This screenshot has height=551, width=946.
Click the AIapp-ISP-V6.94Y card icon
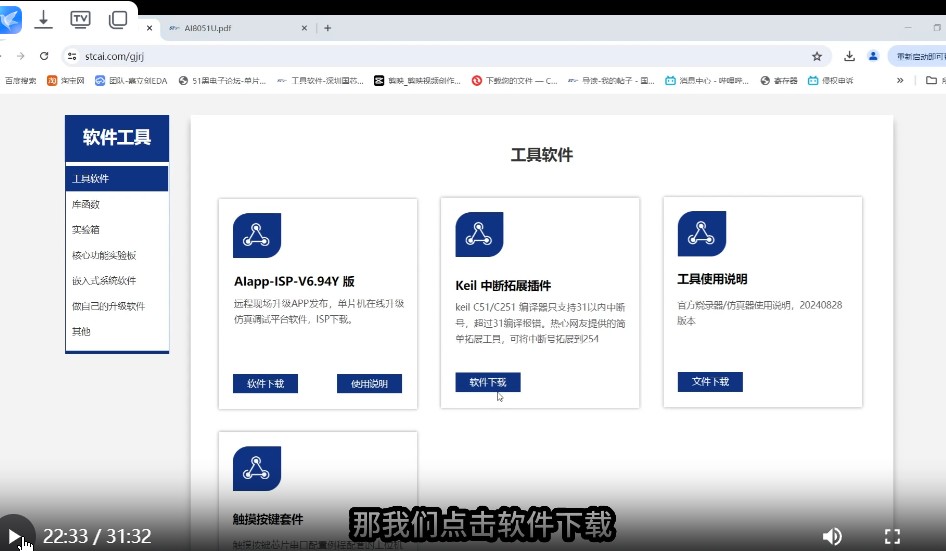(257, 235)
